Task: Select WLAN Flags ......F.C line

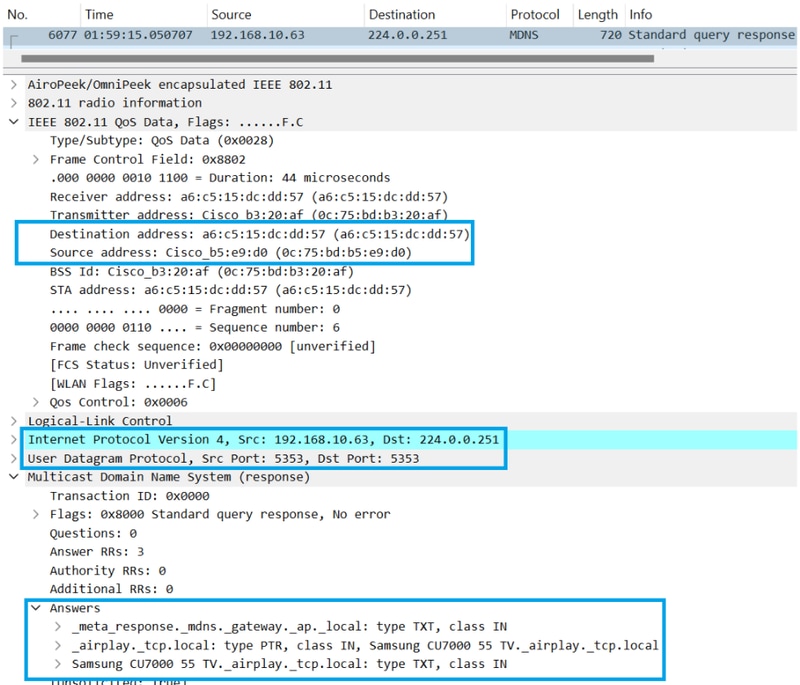Action: coord(133,384)
